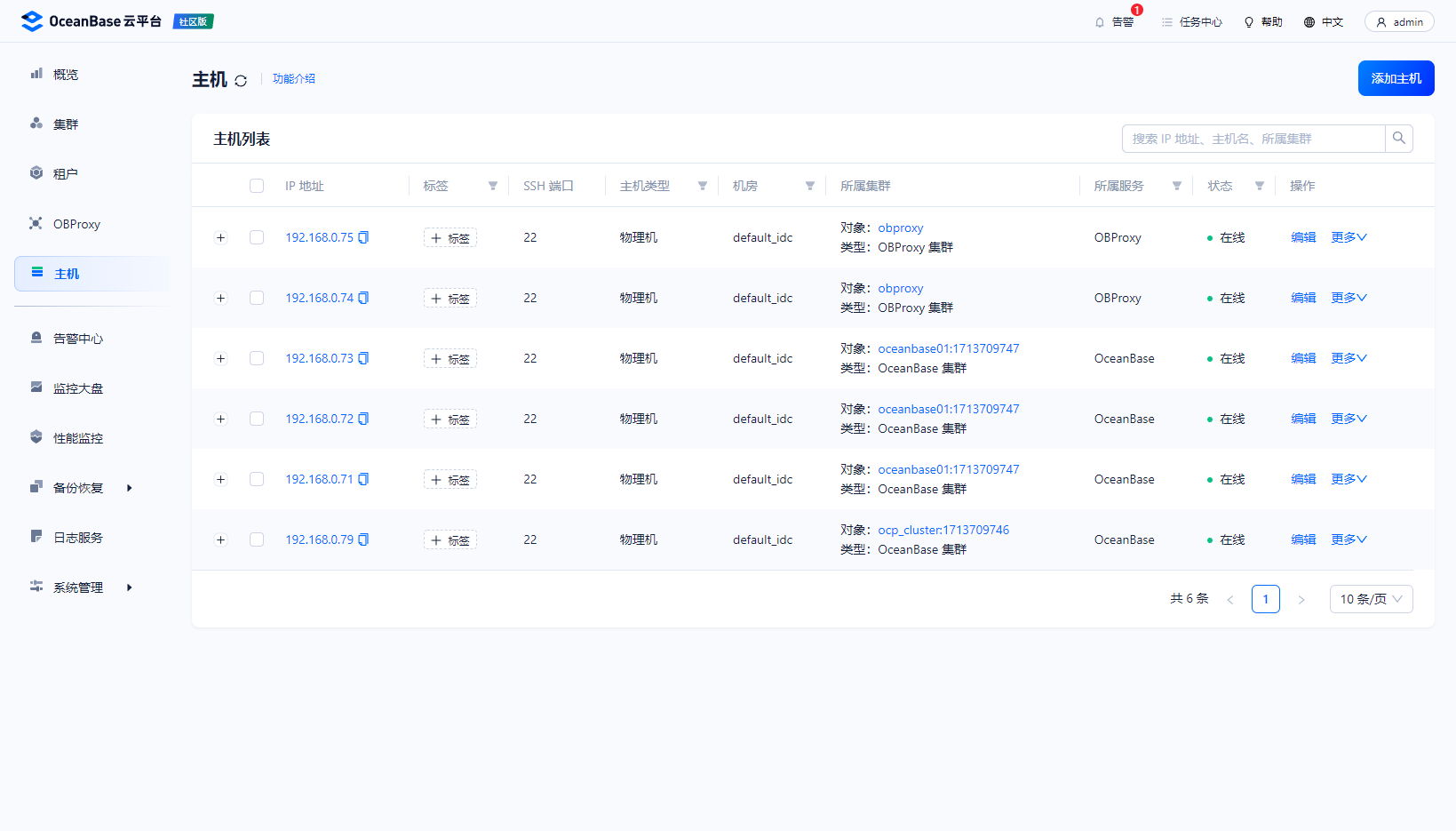Expand row for host 192.168.0.73
The height and width of the screenshot is (831, 1456).
pos(220,358)
